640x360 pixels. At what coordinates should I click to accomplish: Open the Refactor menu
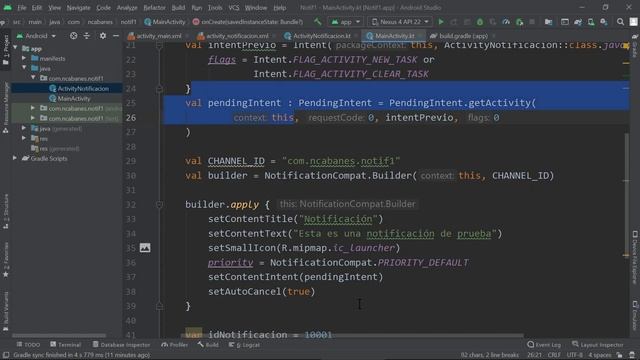[x=154, y=8]
